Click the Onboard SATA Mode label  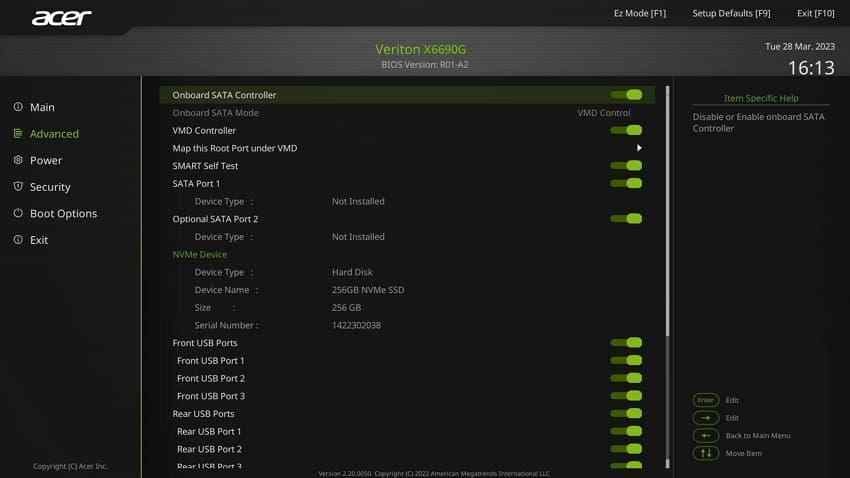[x=215, y=113]
